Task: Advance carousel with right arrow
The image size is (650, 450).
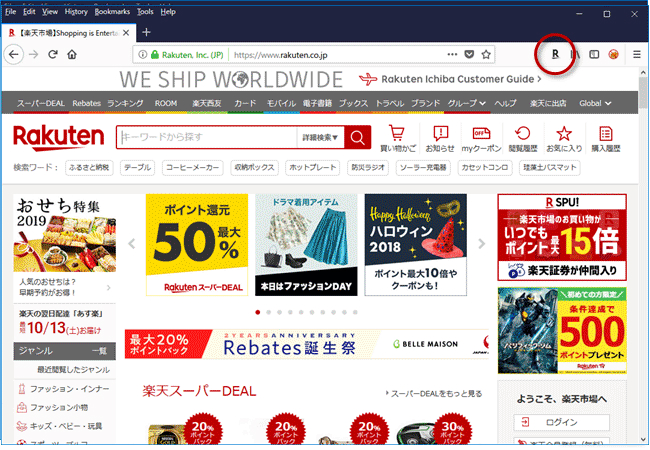Action: pos(481,244)
